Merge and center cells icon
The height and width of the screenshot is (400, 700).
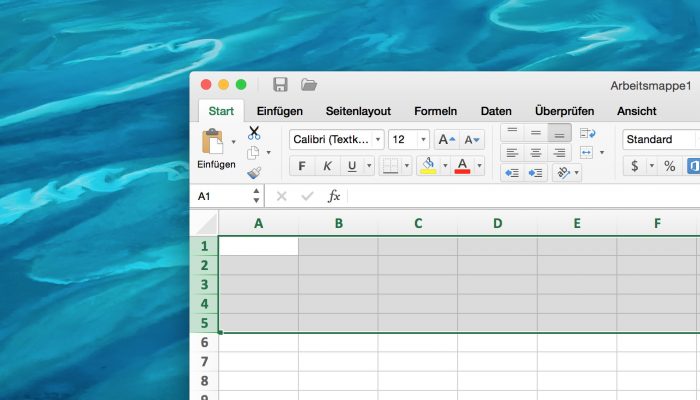pos(586,153)
